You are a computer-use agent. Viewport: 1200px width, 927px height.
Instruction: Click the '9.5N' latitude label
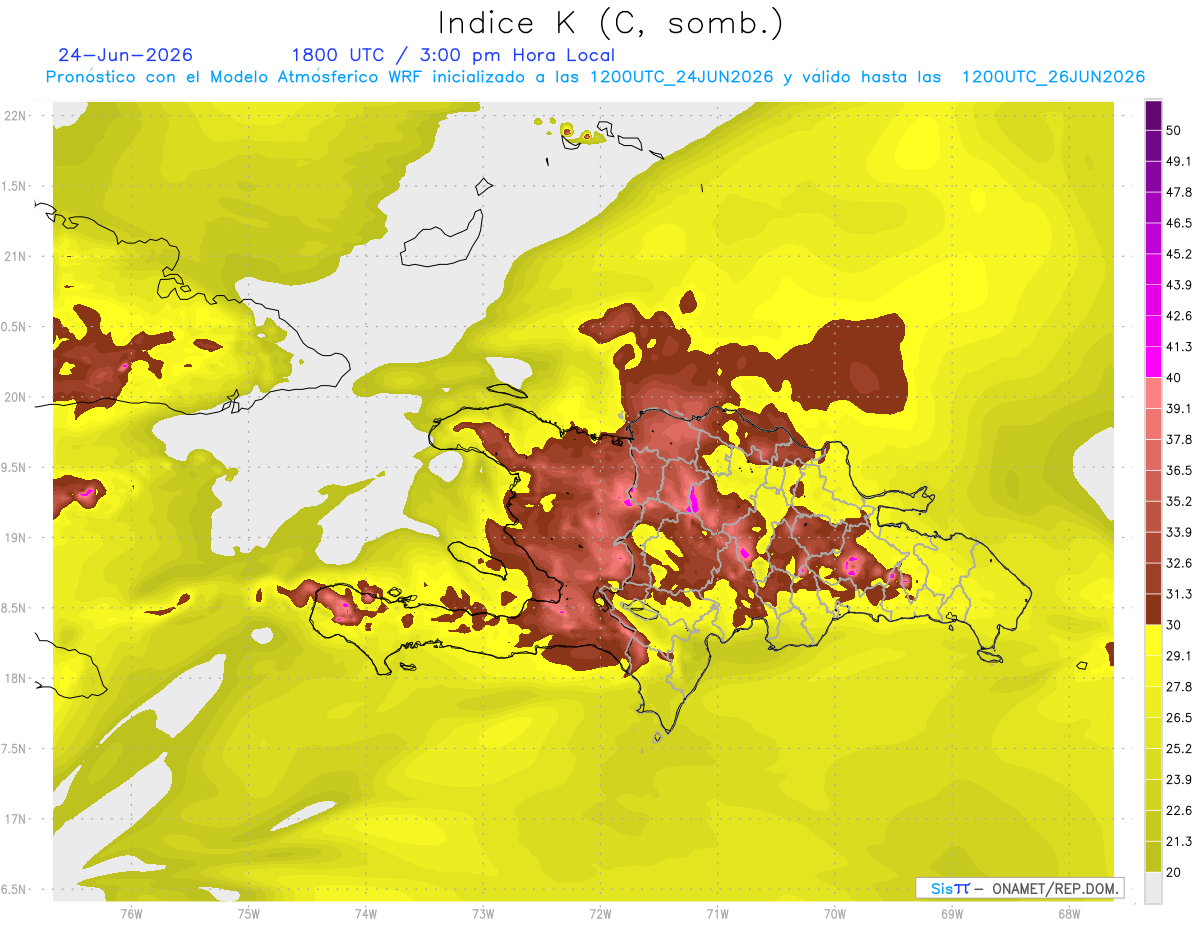pyautogui.click(x=15, y=467)
